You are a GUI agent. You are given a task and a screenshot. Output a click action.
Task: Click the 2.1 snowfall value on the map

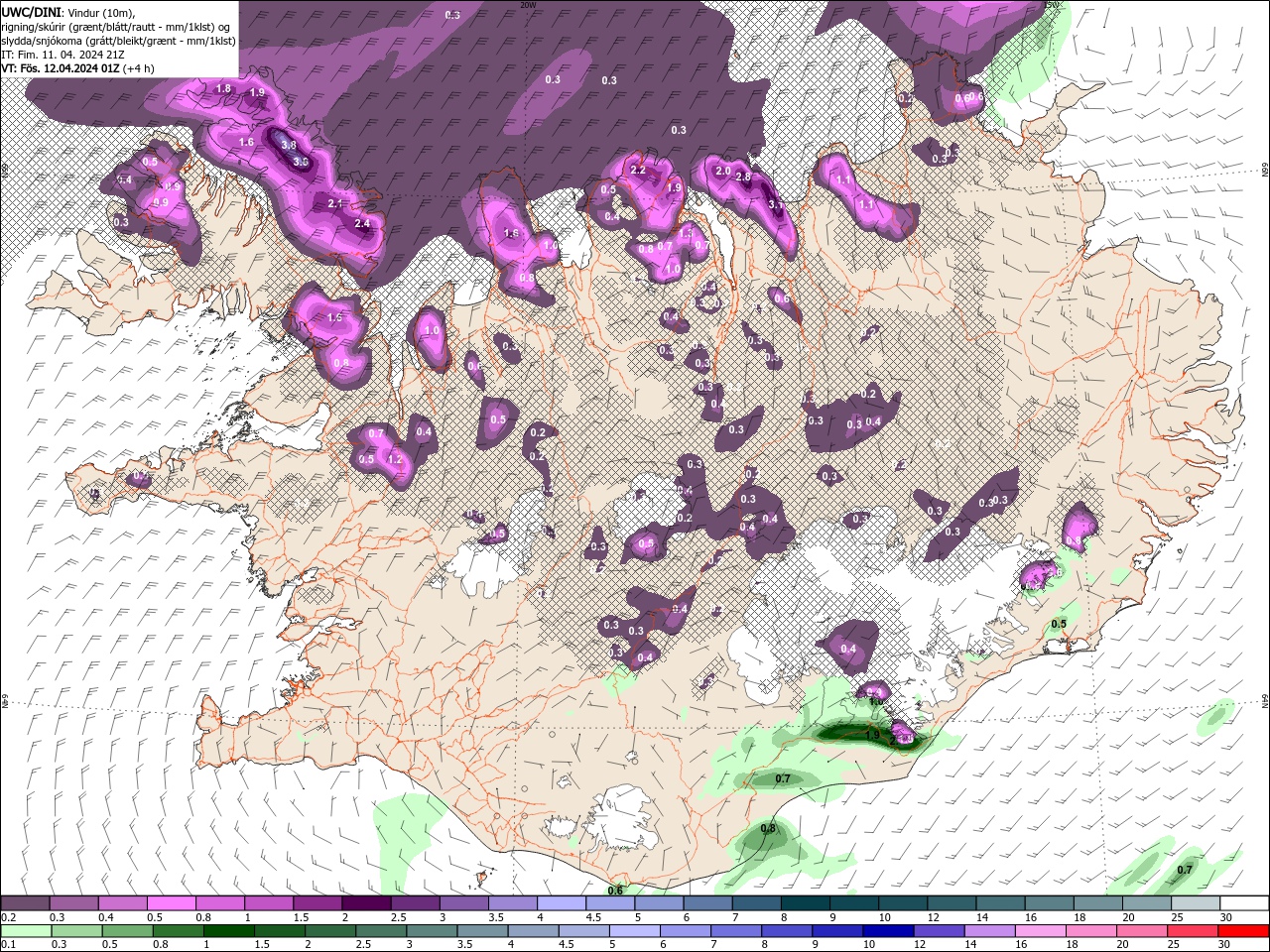pos(334,203)
